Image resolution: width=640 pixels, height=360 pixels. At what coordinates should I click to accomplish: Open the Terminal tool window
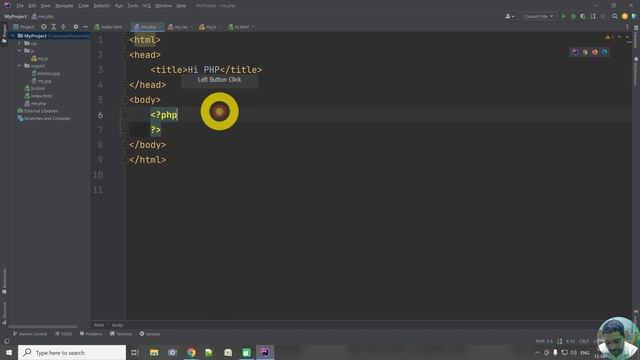(121, 334)
